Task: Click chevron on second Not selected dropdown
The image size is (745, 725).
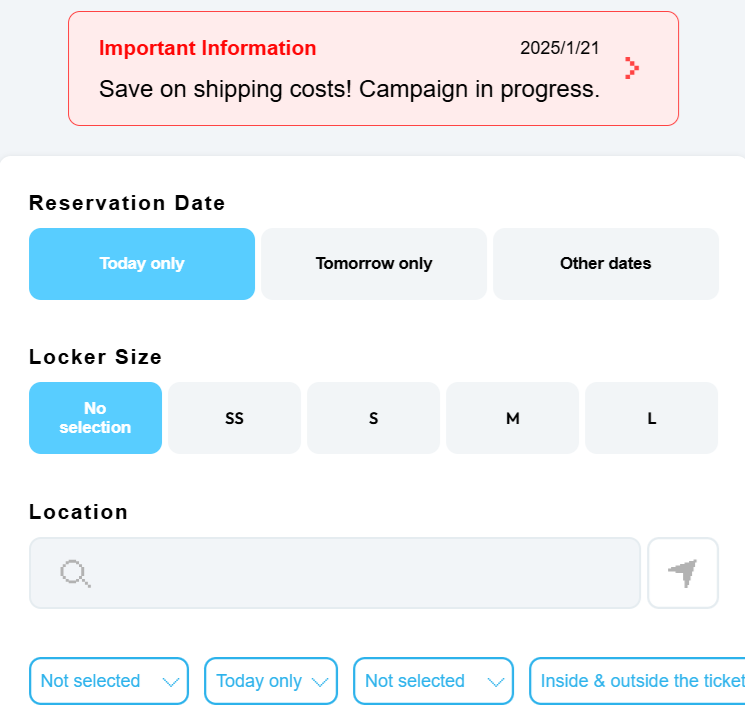Action: point(495,682)
